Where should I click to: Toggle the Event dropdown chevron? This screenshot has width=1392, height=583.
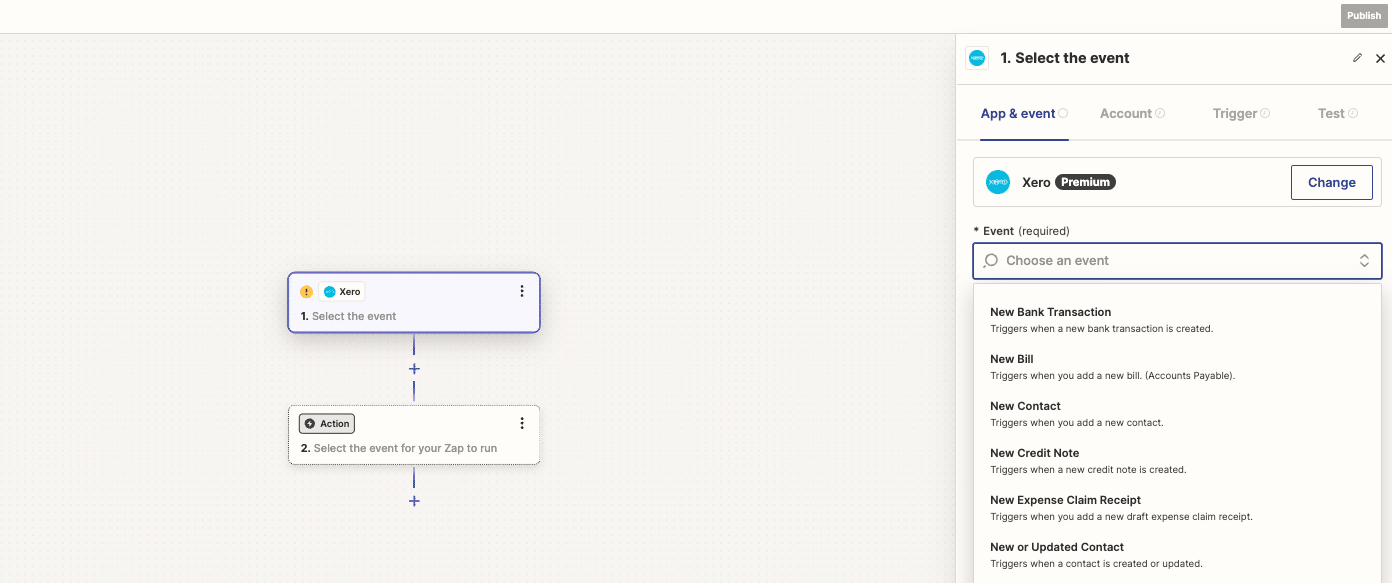1364,261
